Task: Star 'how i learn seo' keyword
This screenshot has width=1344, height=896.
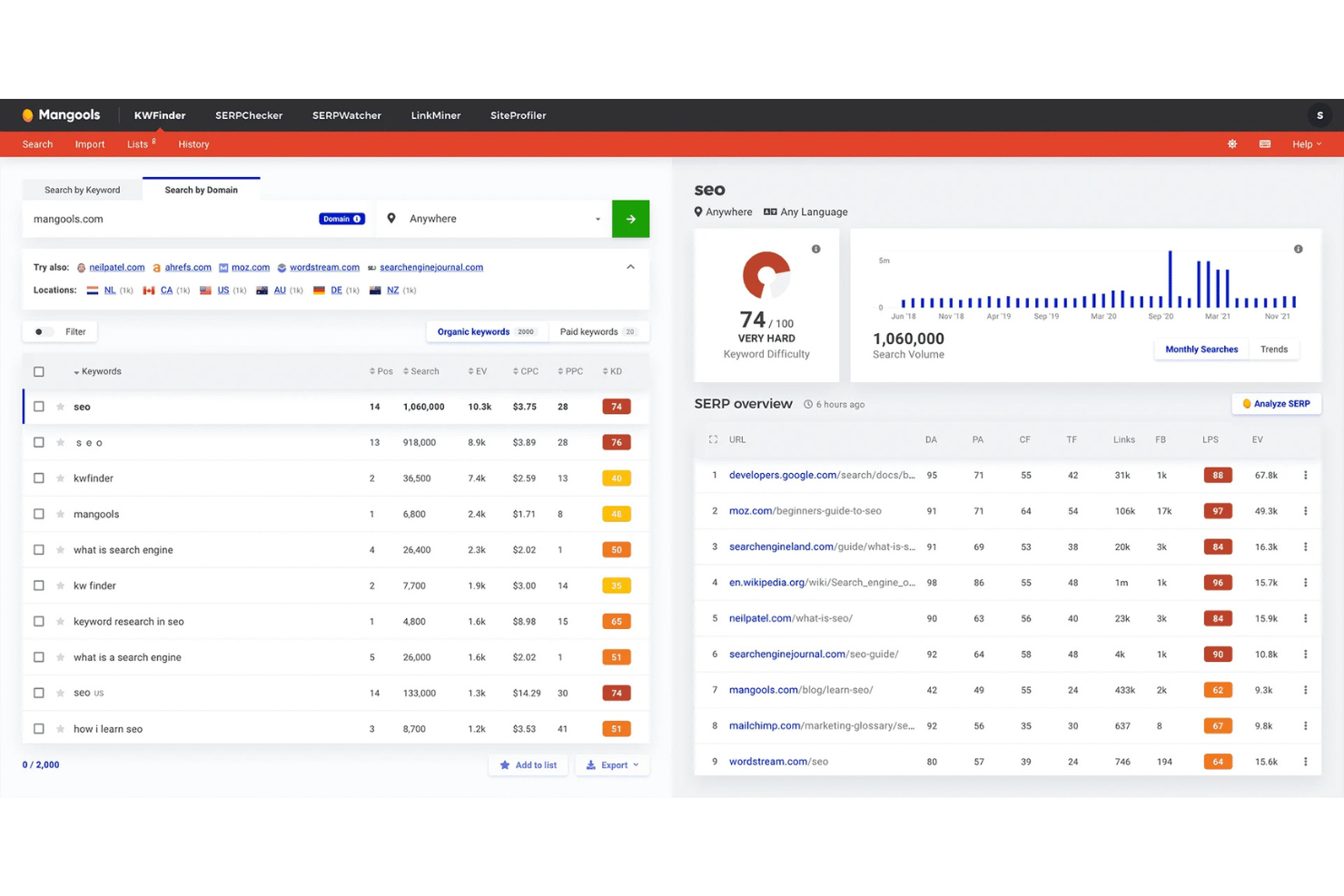Action: pyautogui.click(x=61, y=729)
